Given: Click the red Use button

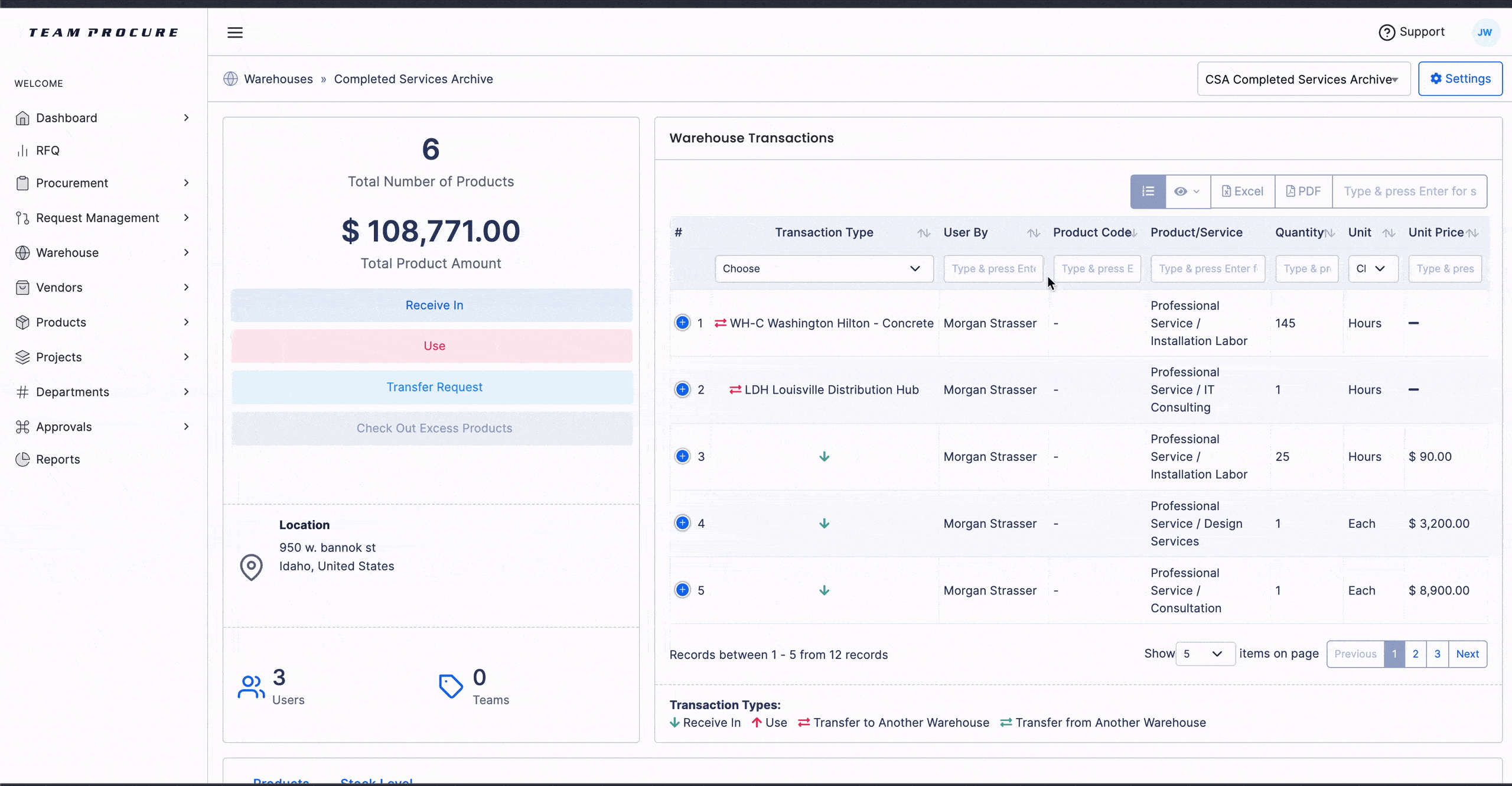Looking at the screenshot, I should [x=432, y=346].
